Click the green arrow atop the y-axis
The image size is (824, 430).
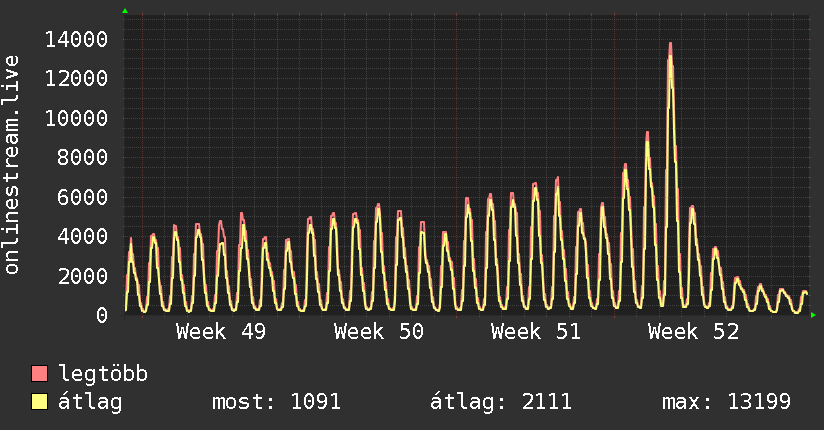click(125, 11)
